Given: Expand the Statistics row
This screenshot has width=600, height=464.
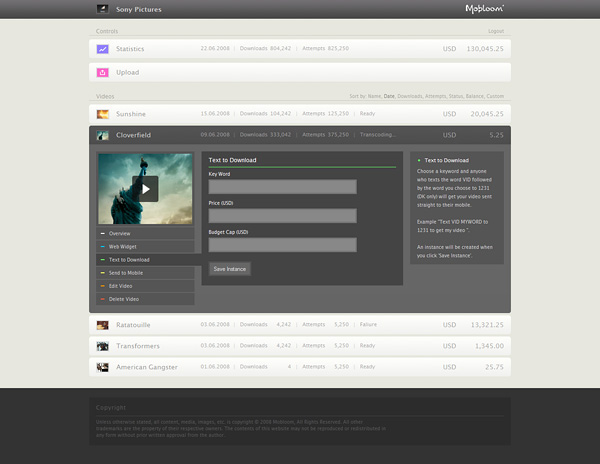Looking at the screenshot, I should tap(300, 49).
